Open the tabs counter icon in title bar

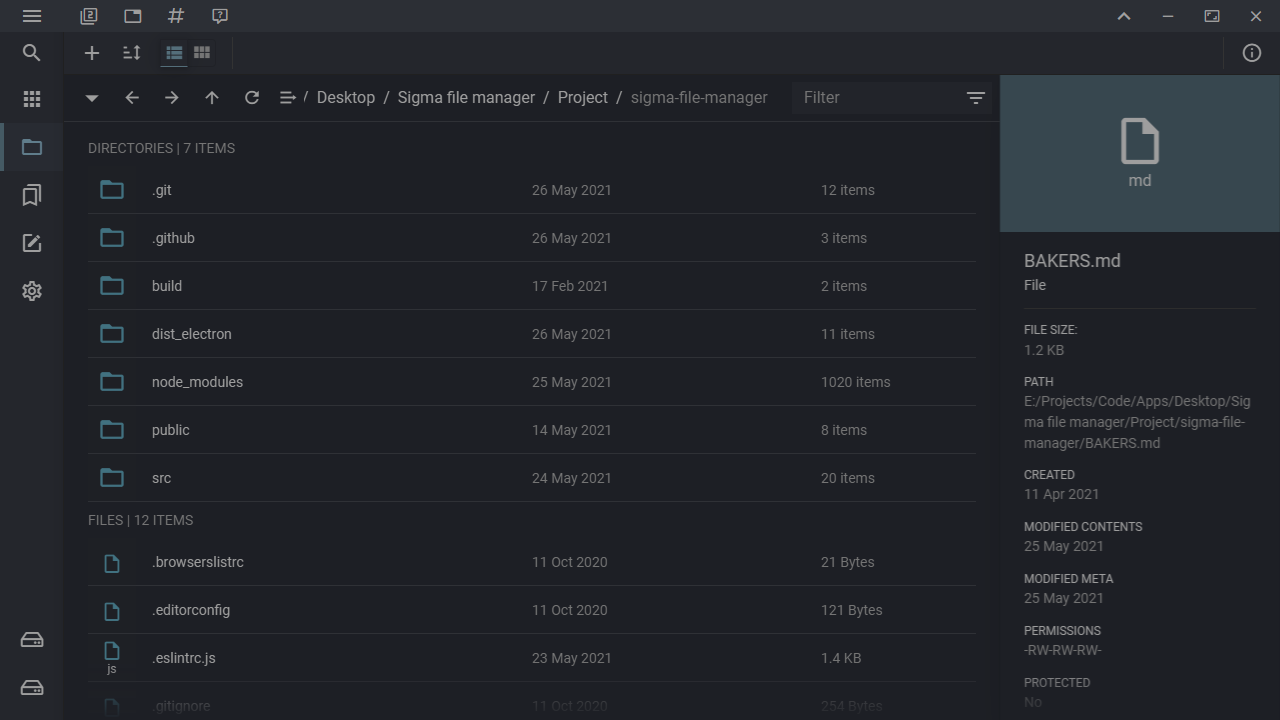89,16
